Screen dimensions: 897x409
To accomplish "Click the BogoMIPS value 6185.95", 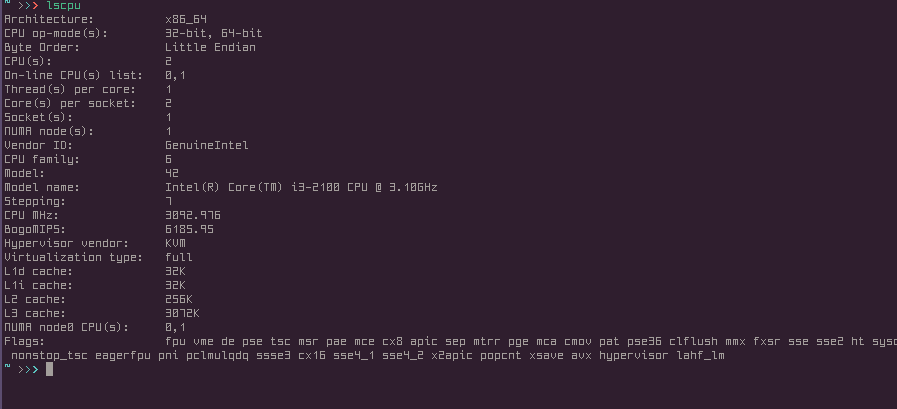I will pyautogui.click(x=189, y=229).
